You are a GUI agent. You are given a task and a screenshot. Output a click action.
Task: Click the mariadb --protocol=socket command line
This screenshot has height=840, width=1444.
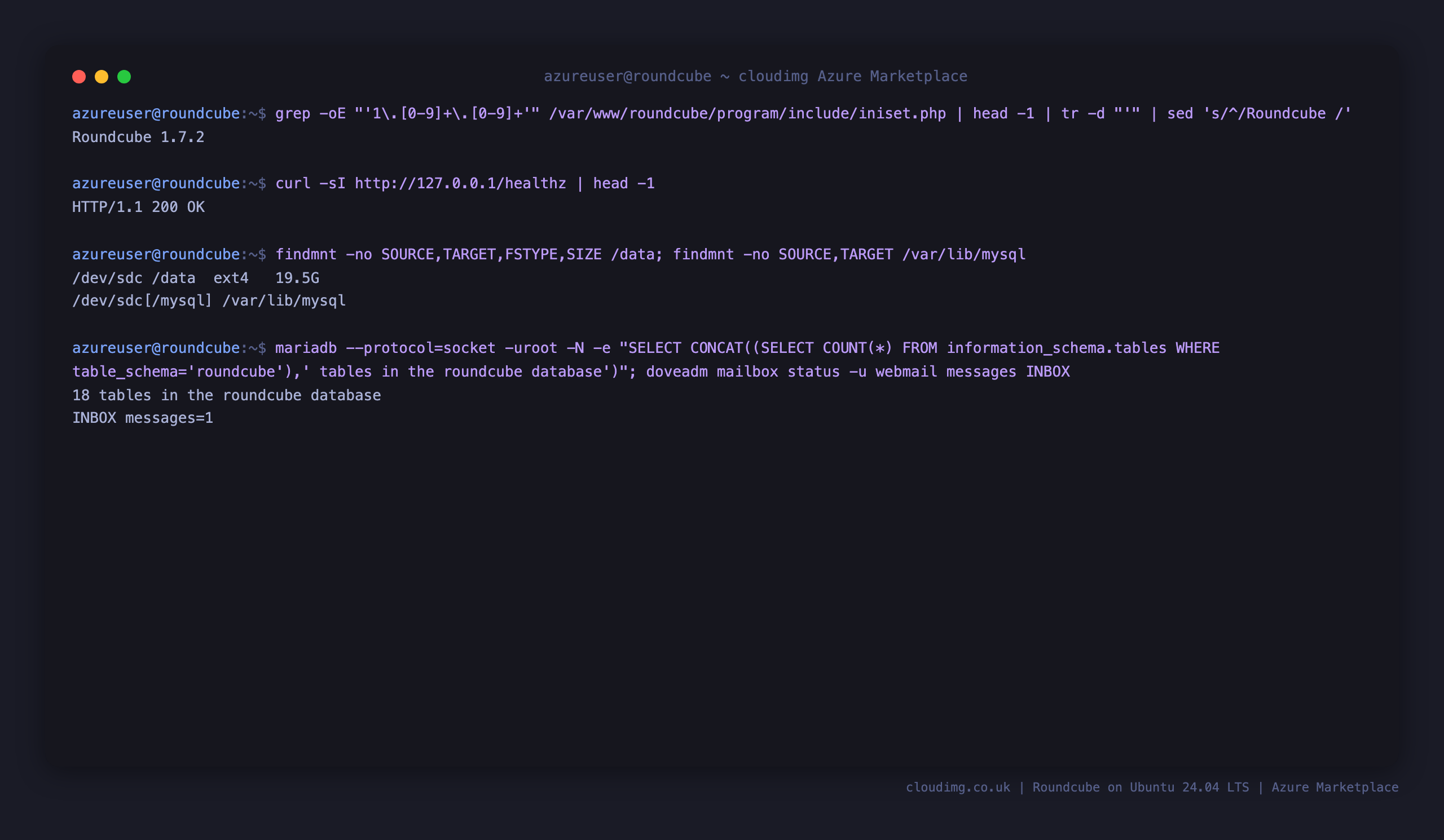coord(747,348)
